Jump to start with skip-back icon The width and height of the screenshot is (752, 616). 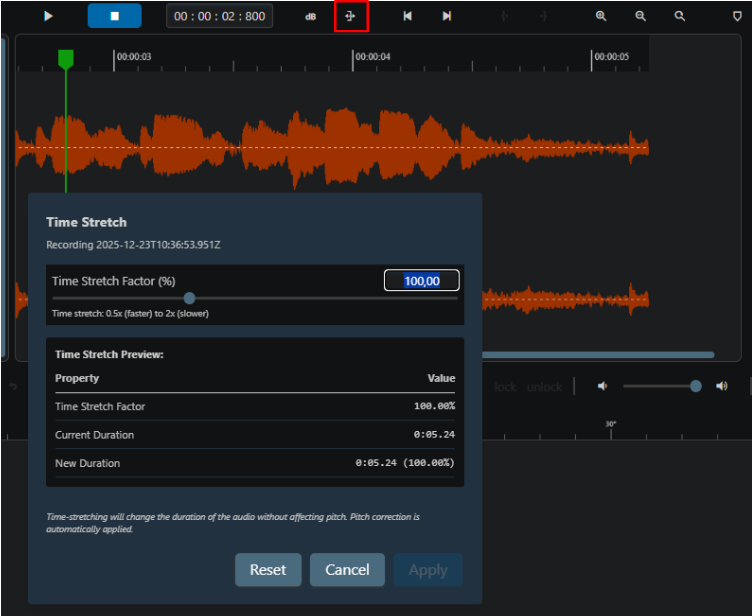(408, 16)
